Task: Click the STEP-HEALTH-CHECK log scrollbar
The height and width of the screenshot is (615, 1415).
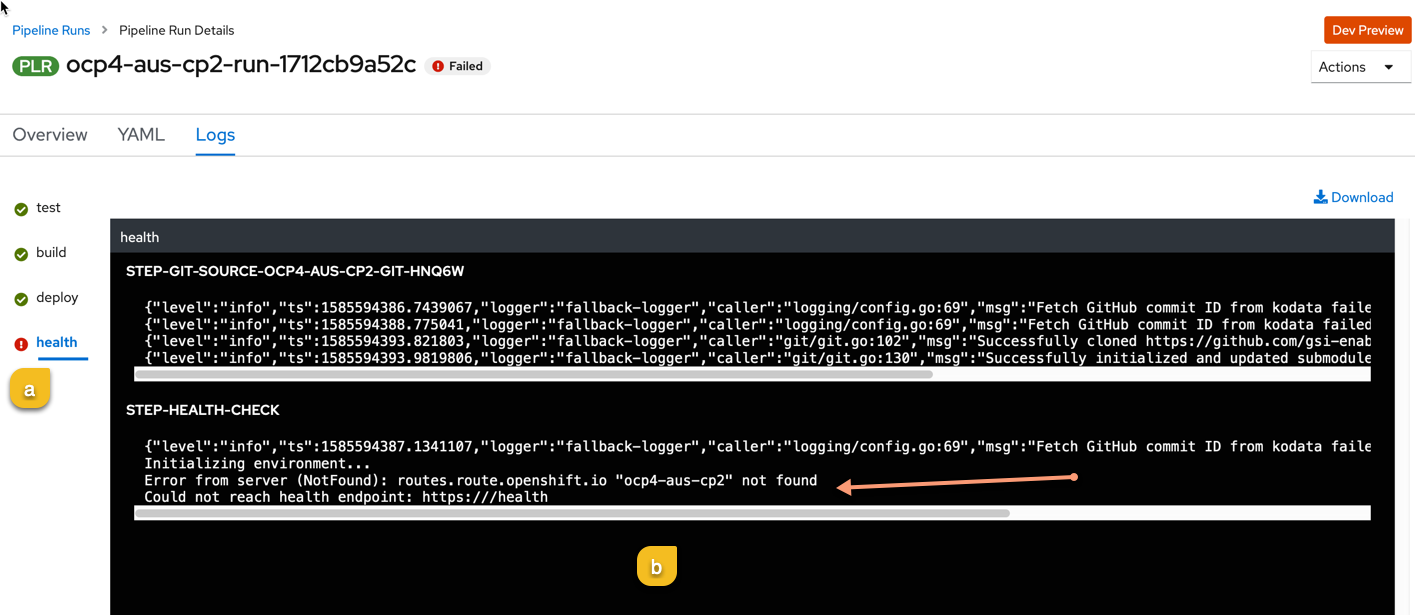Action: point(572,512)
